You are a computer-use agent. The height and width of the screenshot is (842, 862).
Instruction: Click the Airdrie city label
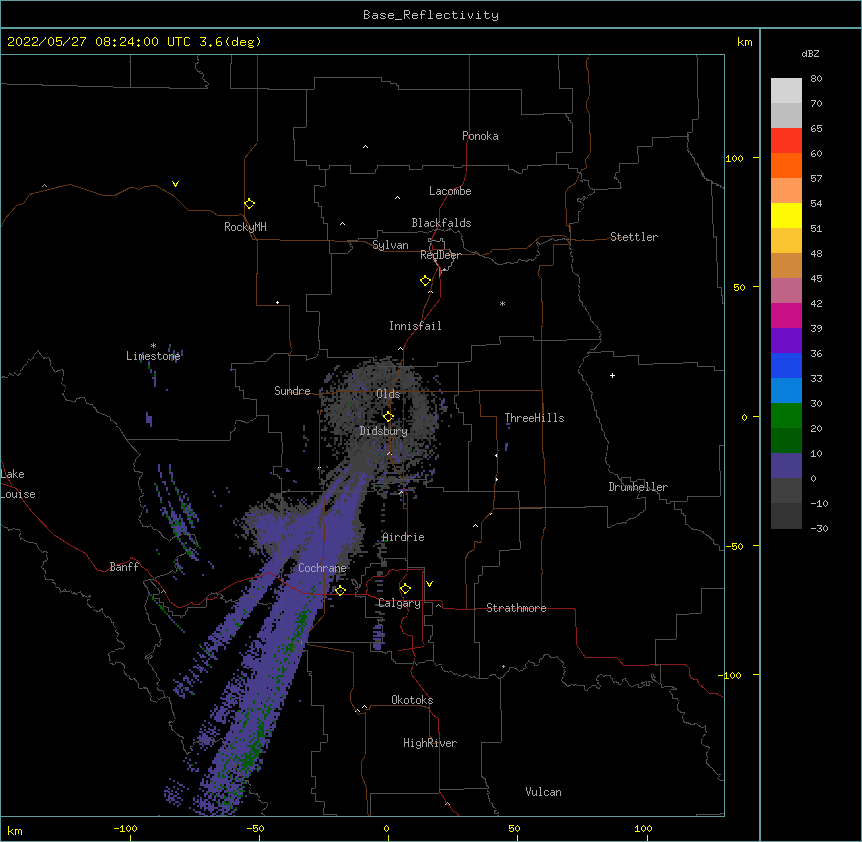coord(403,537)
